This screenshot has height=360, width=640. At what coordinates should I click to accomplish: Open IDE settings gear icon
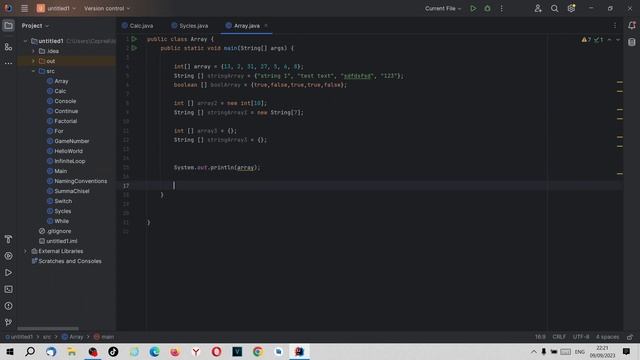[571, 8]
